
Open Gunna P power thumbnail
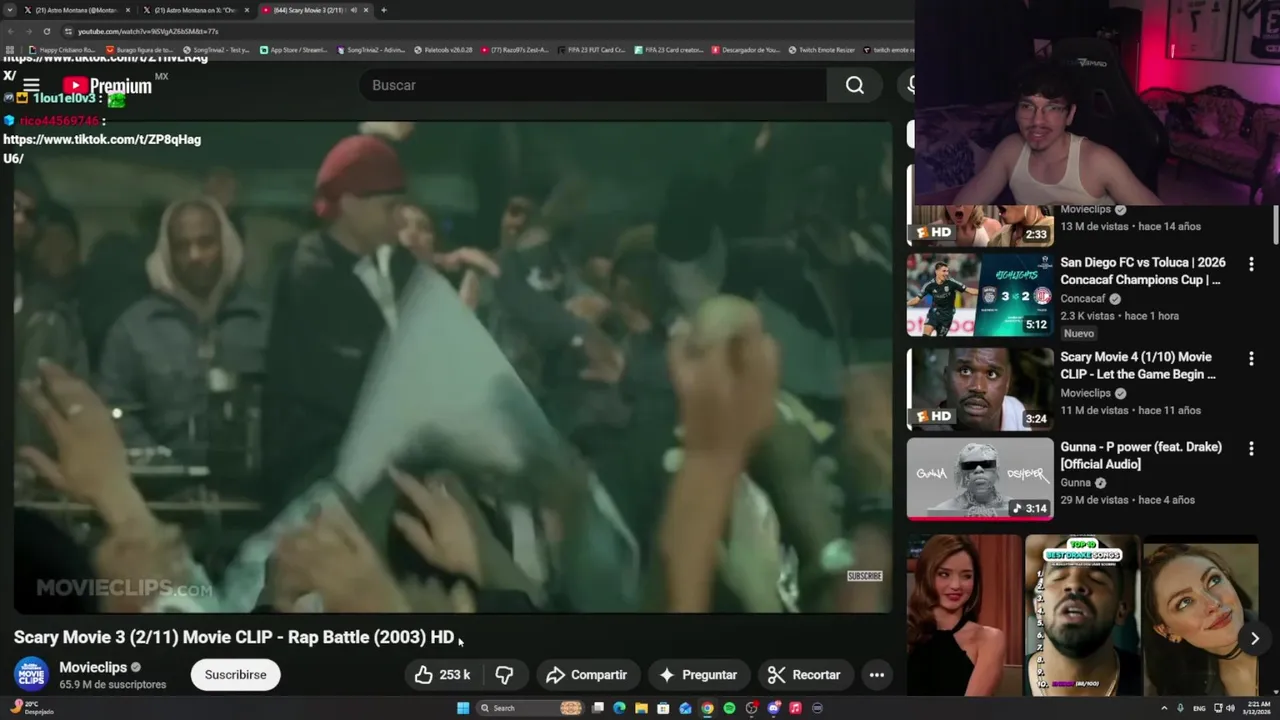(x=980, y=479)
